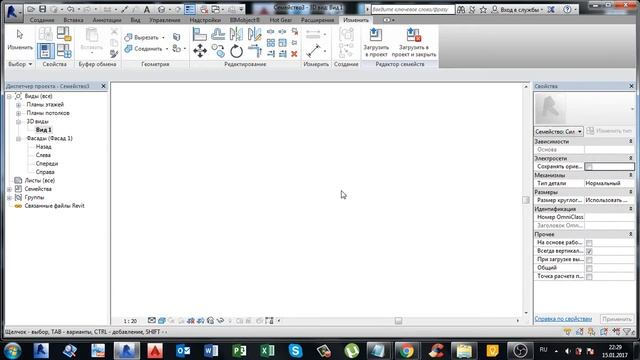Toggle На основе рабочей плоскости checkbox

pyautogui.click(x=589, y=243)
